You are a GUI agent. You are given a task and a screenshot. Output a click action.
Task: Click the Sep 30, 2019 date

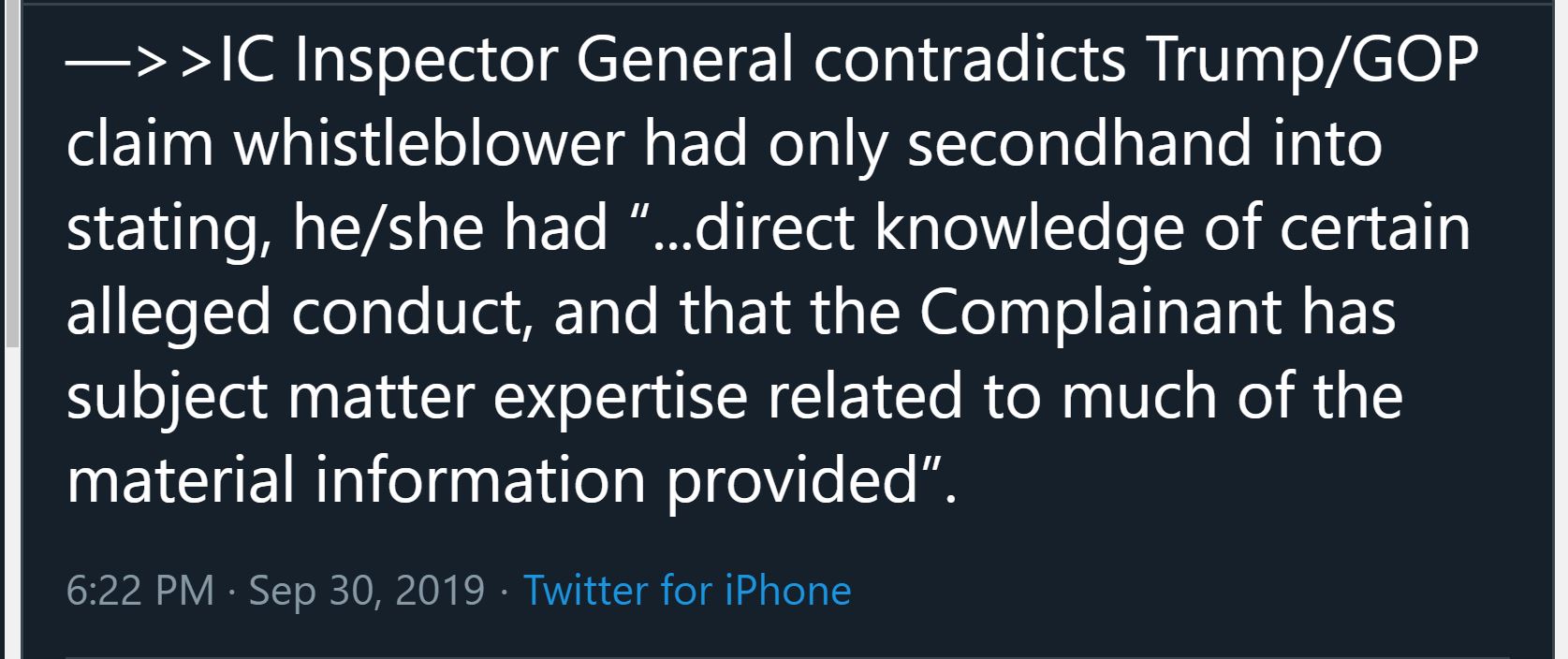coord(367,592)
